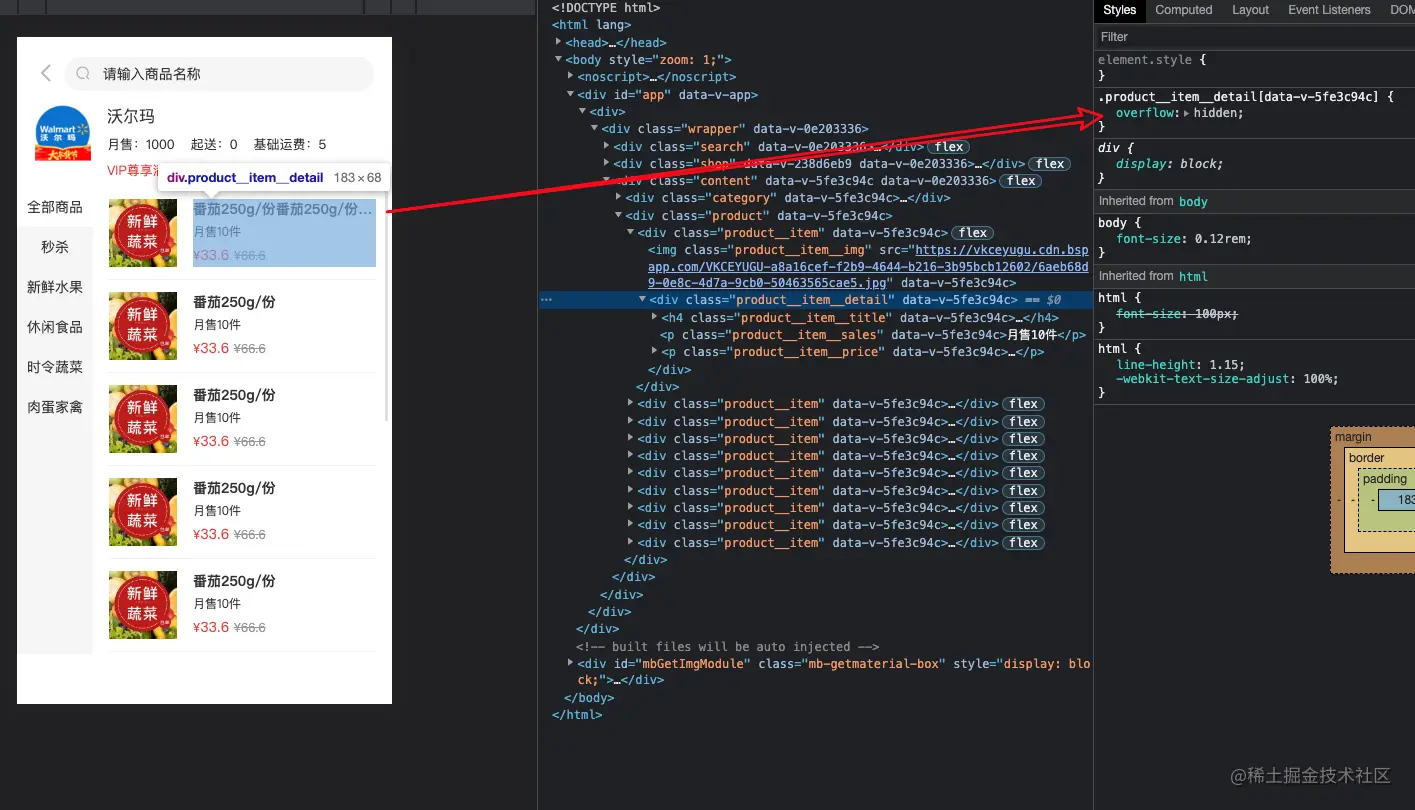
Task: Click the "font-size: 0.12rem" declaration
Action: (1184, 239)
